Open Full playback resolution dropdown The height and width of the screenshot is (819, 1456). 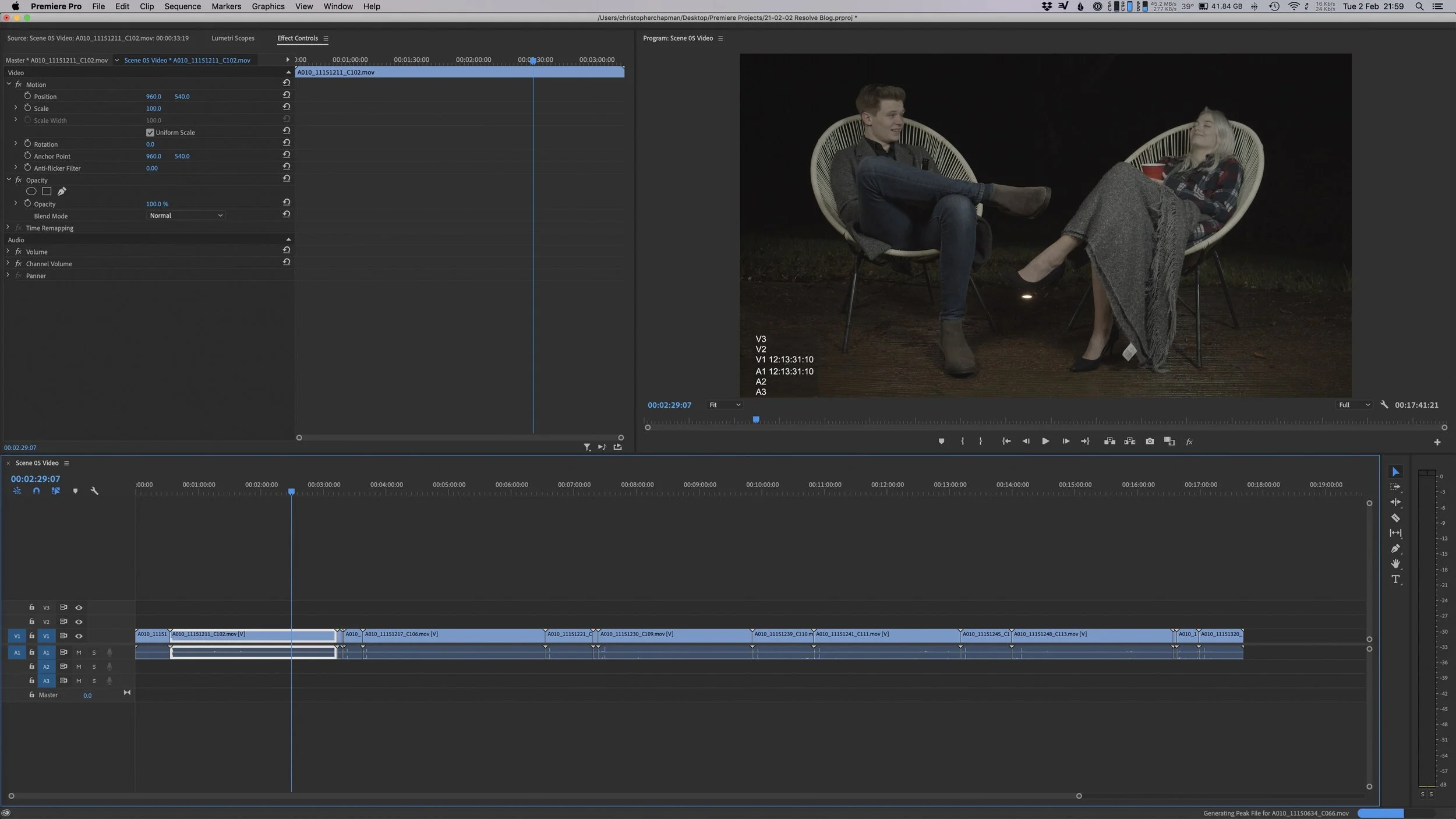point(1353,405)
